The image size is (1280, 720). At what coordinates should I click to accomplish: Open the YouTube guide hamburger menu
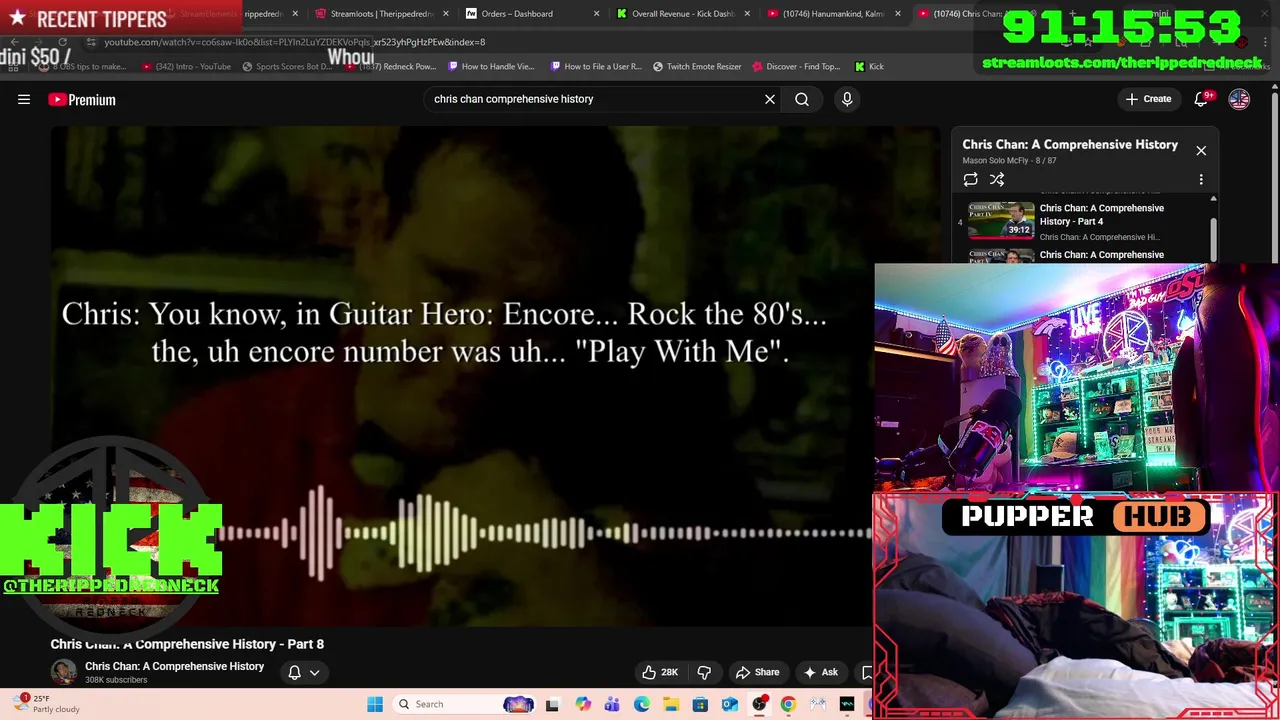(x=24, y=99)
